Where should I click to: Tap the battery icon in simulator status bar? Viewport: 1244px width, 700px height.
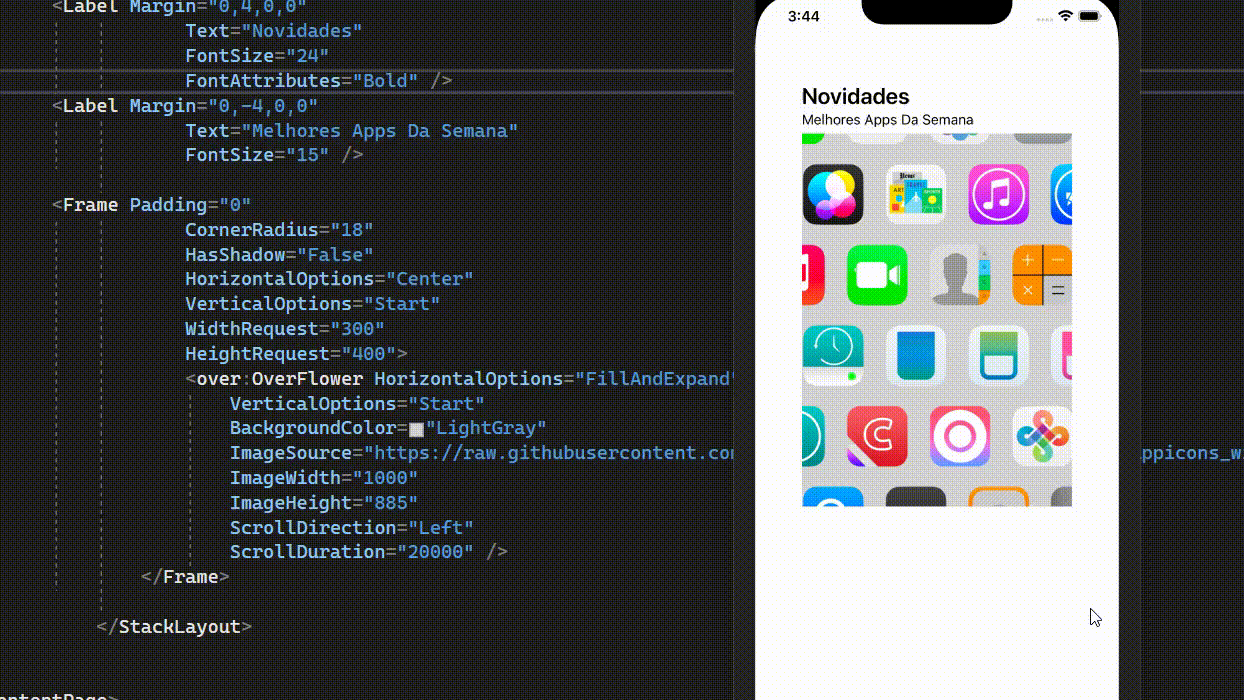pos(1089,16)
